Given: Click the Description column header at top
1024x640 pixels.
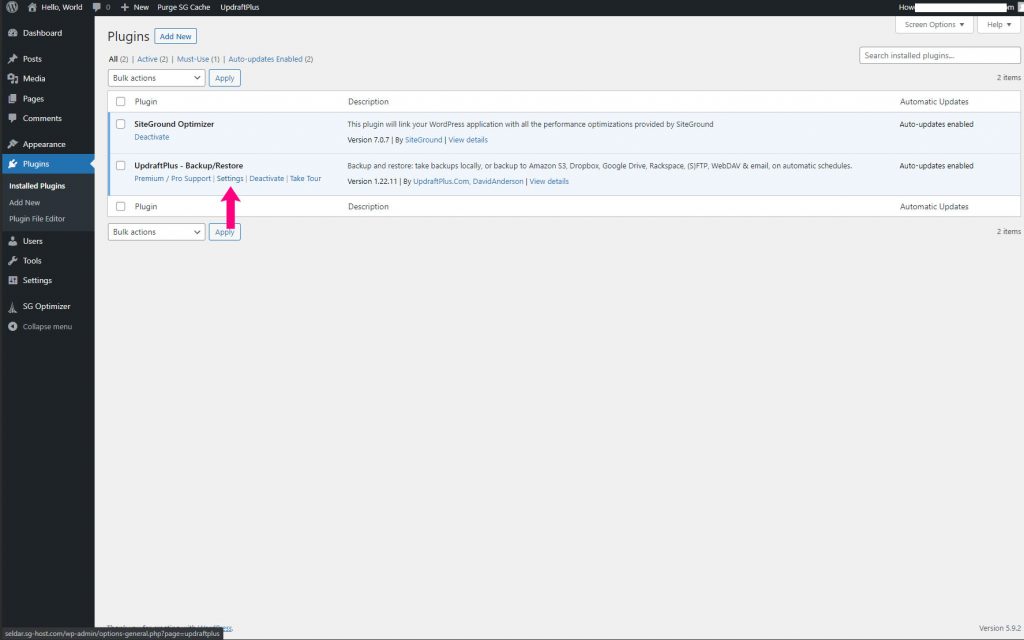Looking at the screenshot, I should point(368,101).
